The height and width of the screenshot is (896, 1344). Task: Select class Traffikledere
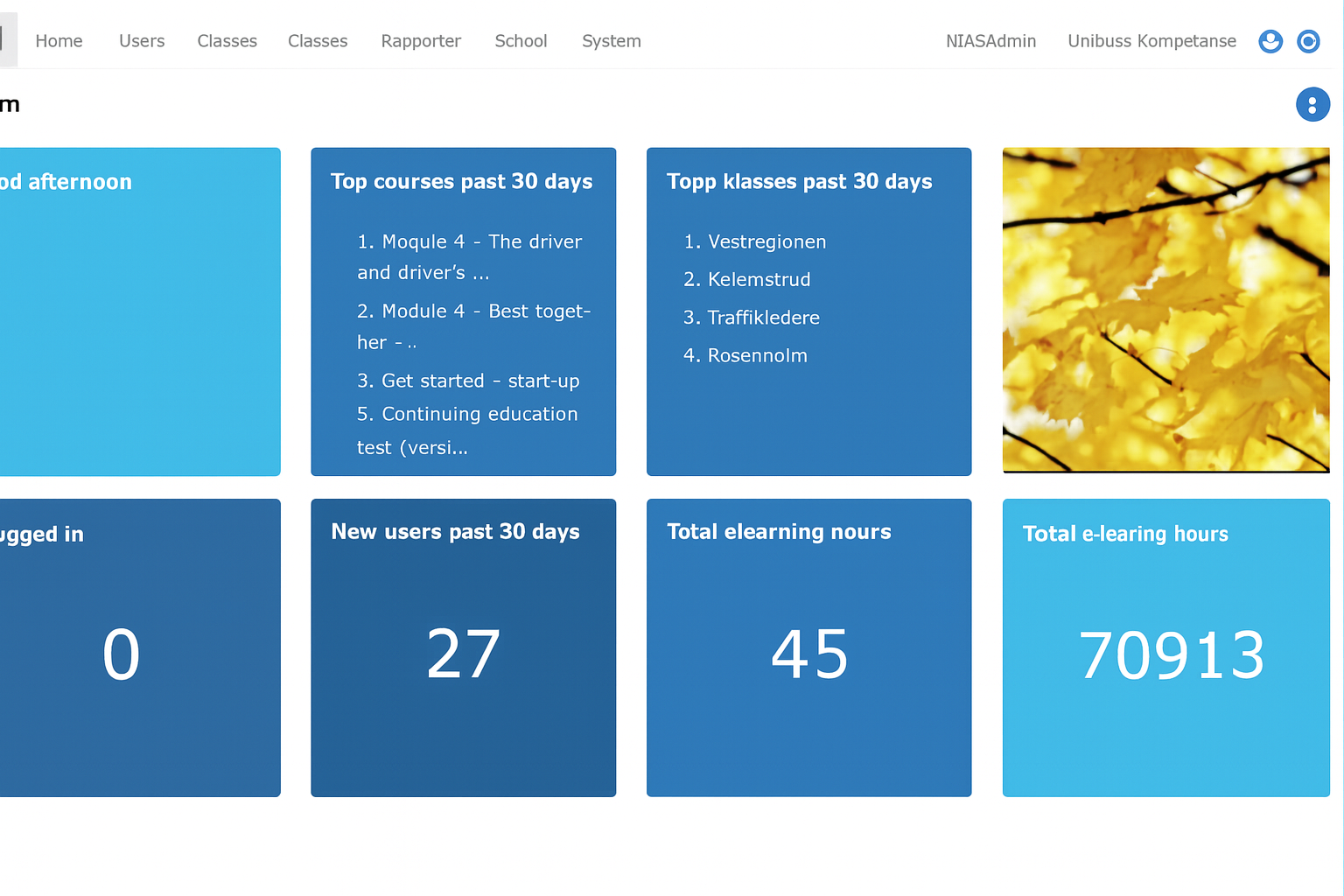(752, 318)
